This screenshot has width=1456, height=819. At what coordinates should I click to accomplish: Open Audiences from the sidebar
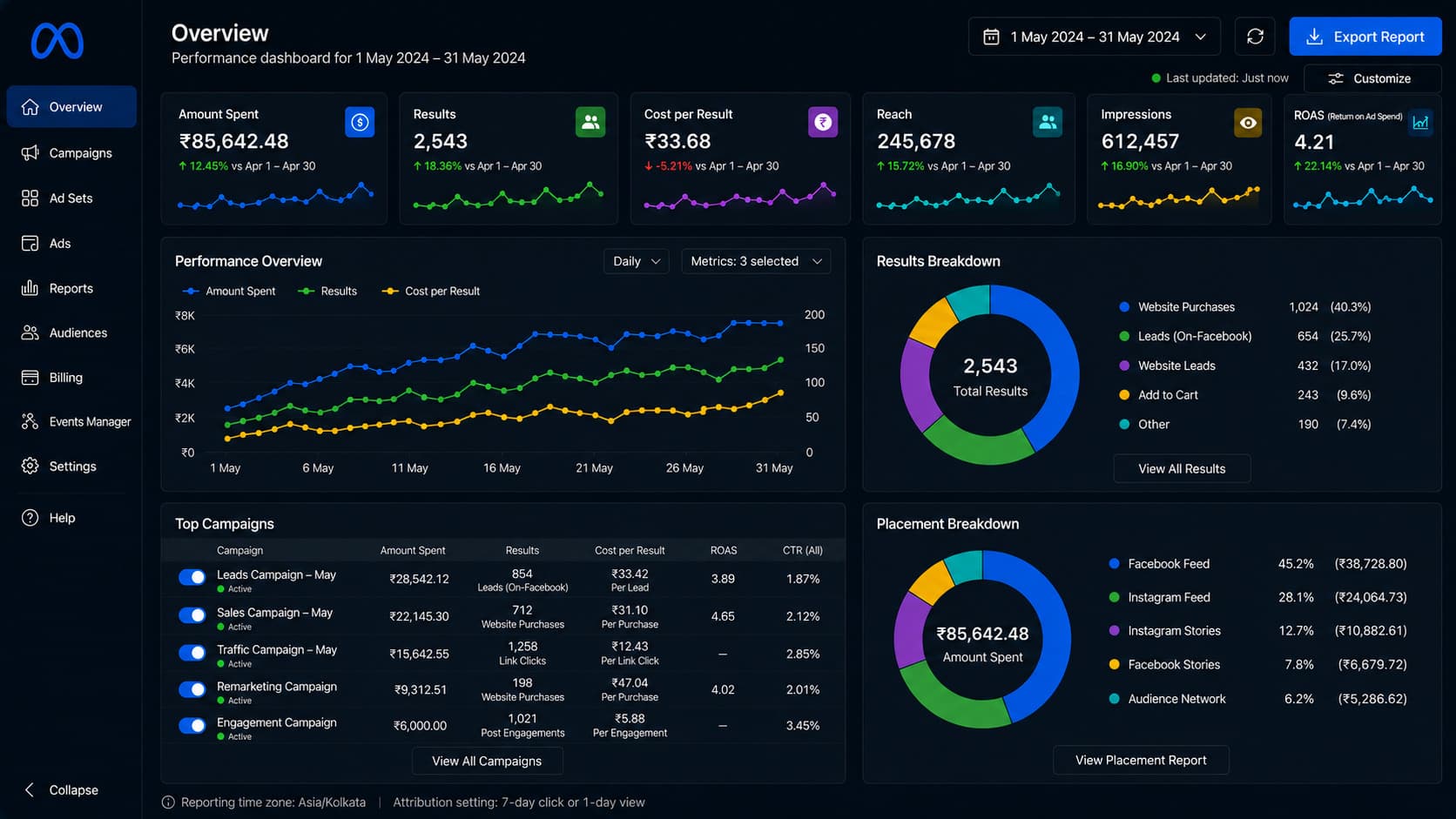[x=71, y=332]
